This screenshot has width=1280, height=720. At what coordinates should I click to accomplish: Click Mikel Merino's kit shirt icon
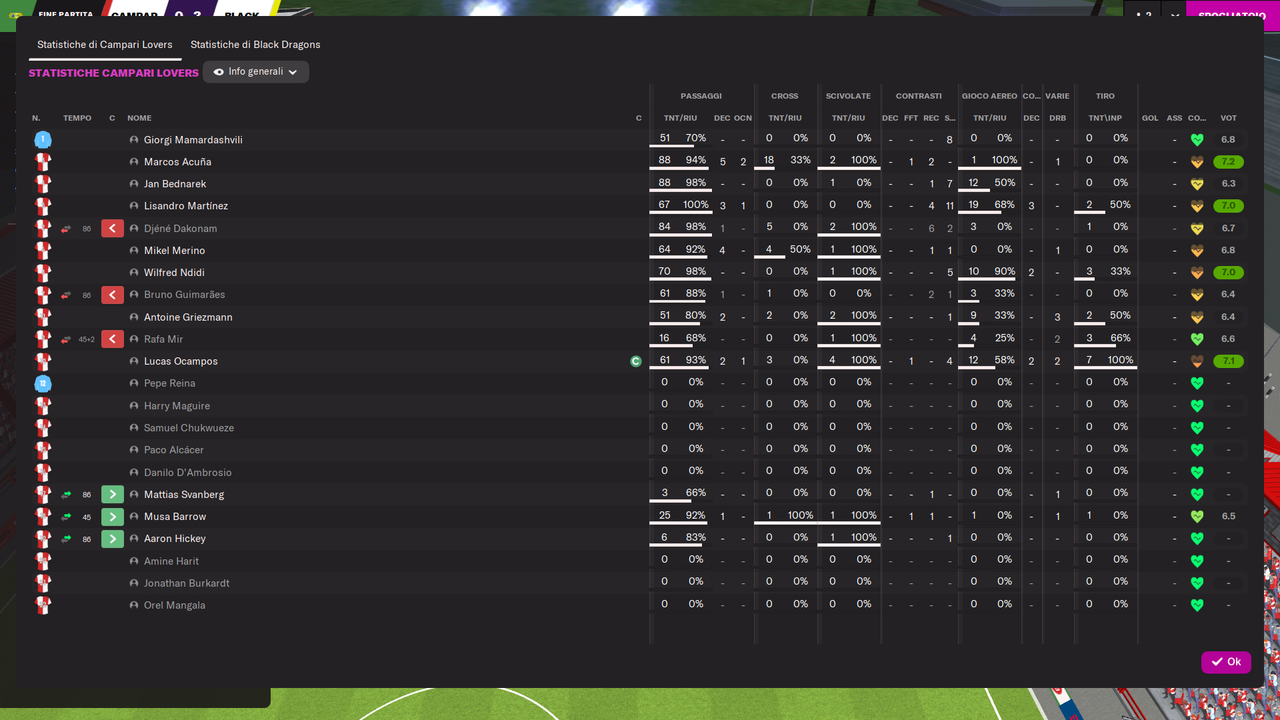coord(43,251)
